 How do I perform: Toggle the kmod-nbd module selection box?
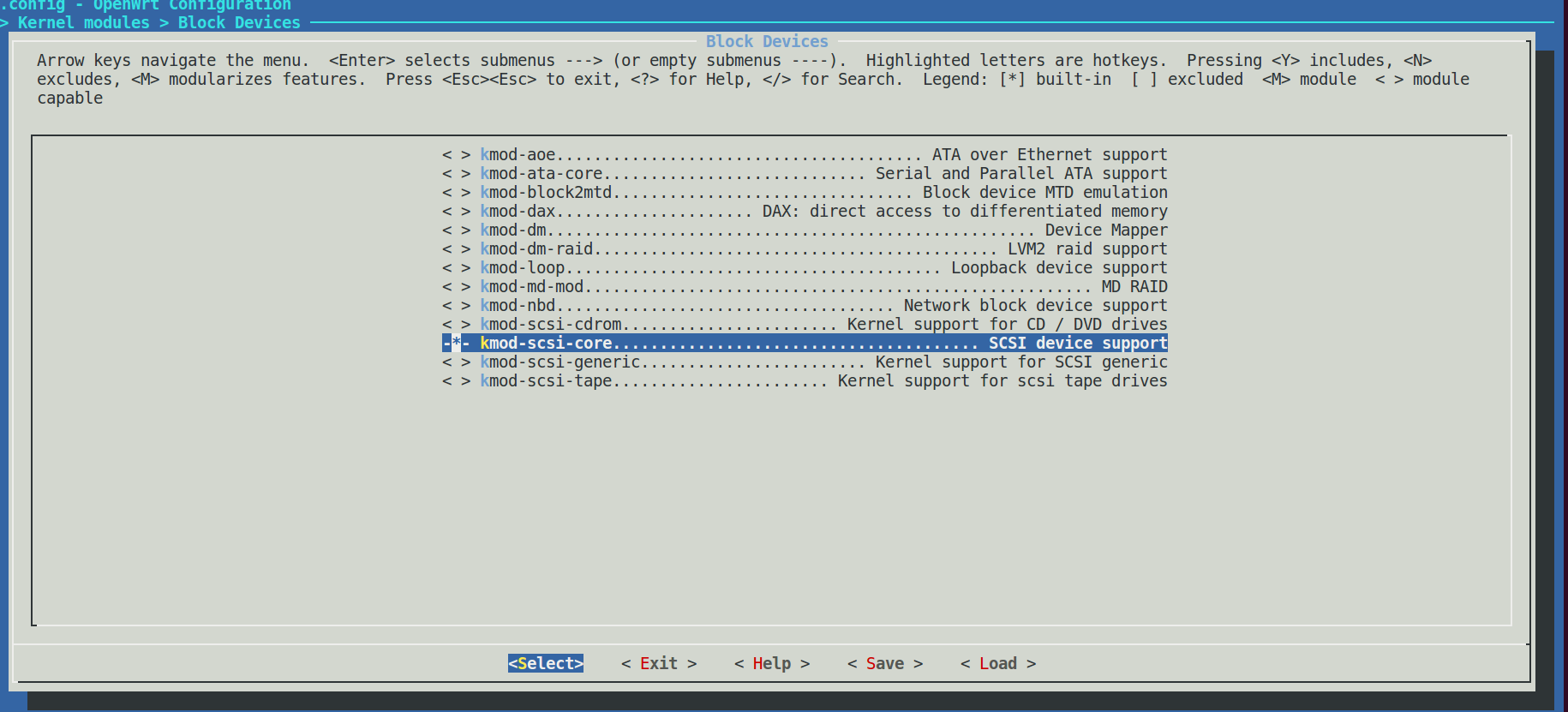click(x=457, y=306)
